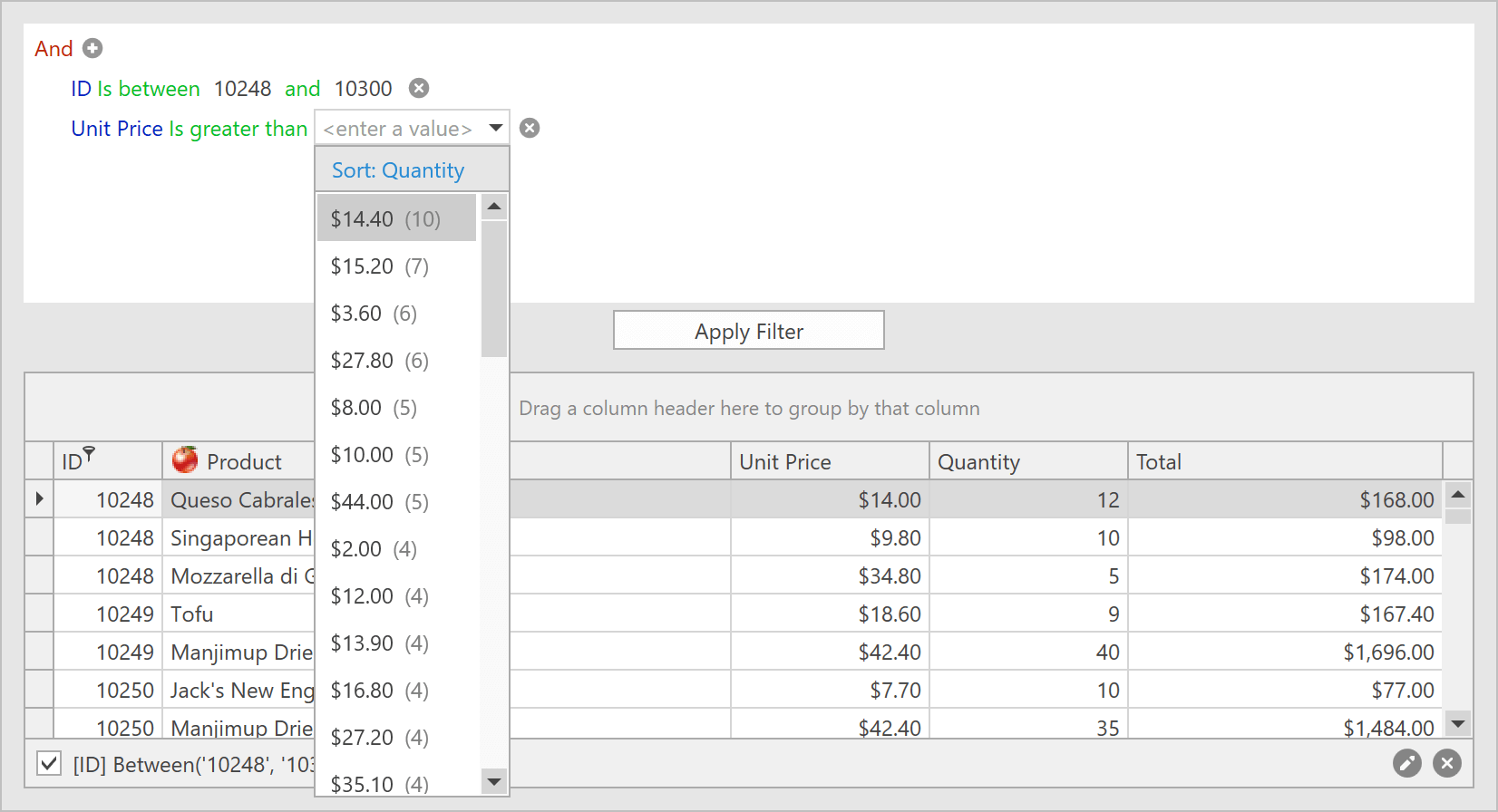Click the Sort: Quantity link
The image size is (1498, 812).
coord(398,170)
